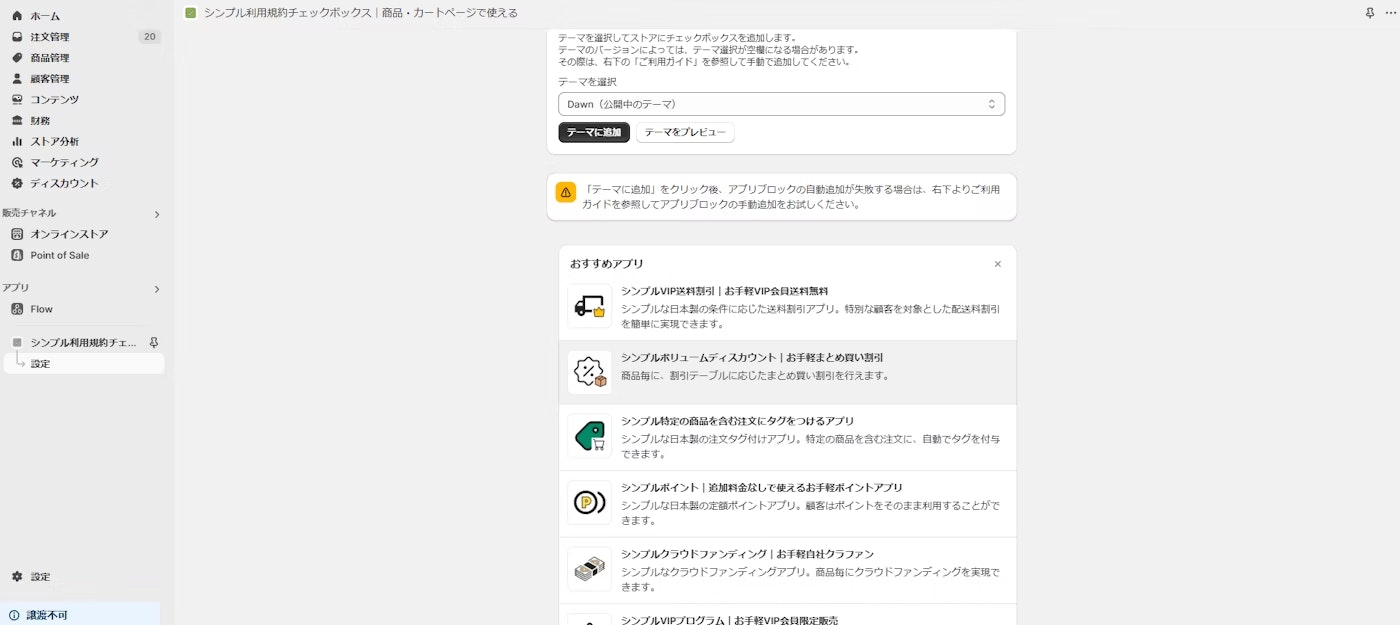Click the テーマを選択 label text

tap(587, 82)
